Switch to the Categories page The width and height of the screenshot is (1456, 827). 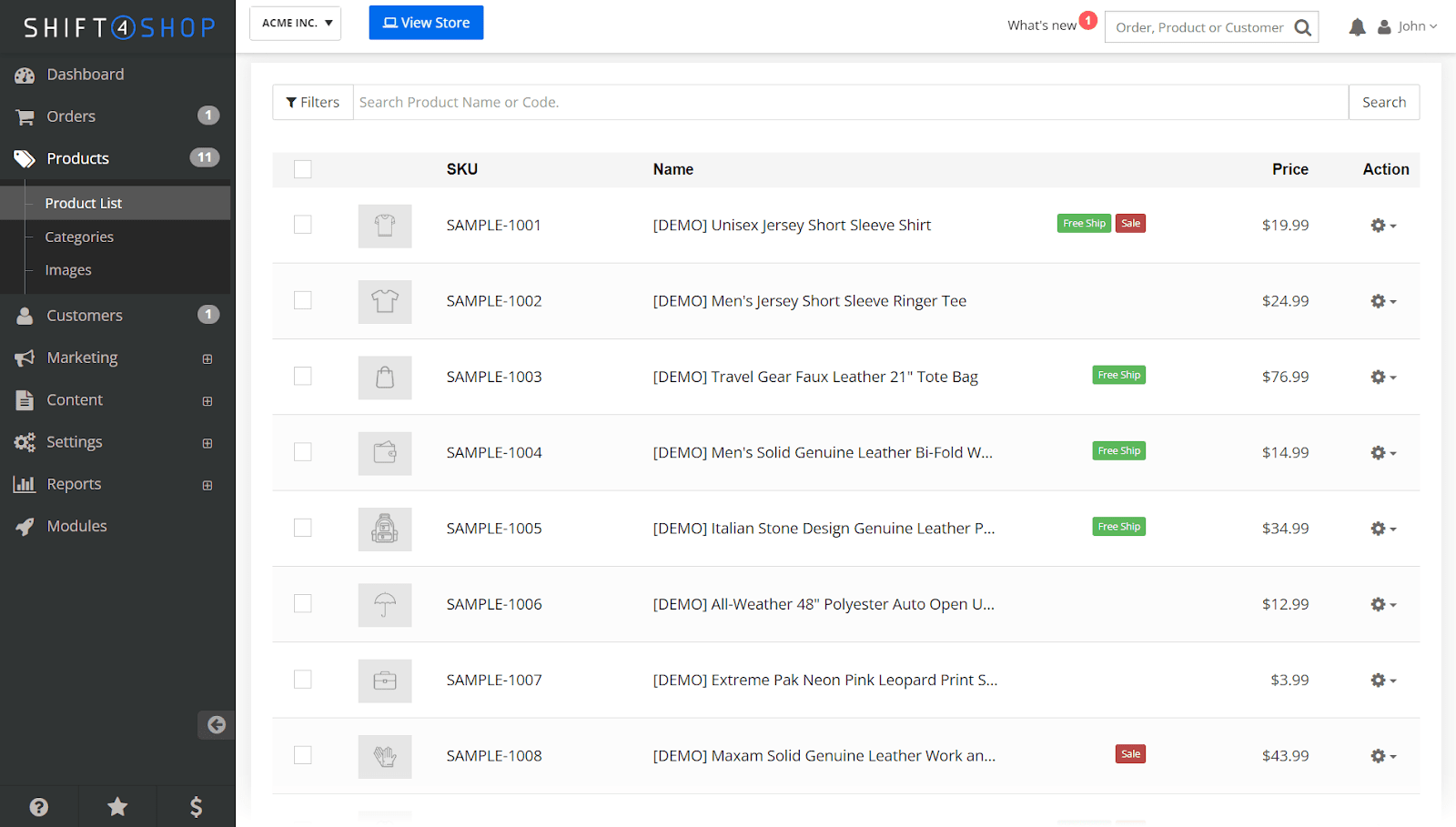pos(79,236)
